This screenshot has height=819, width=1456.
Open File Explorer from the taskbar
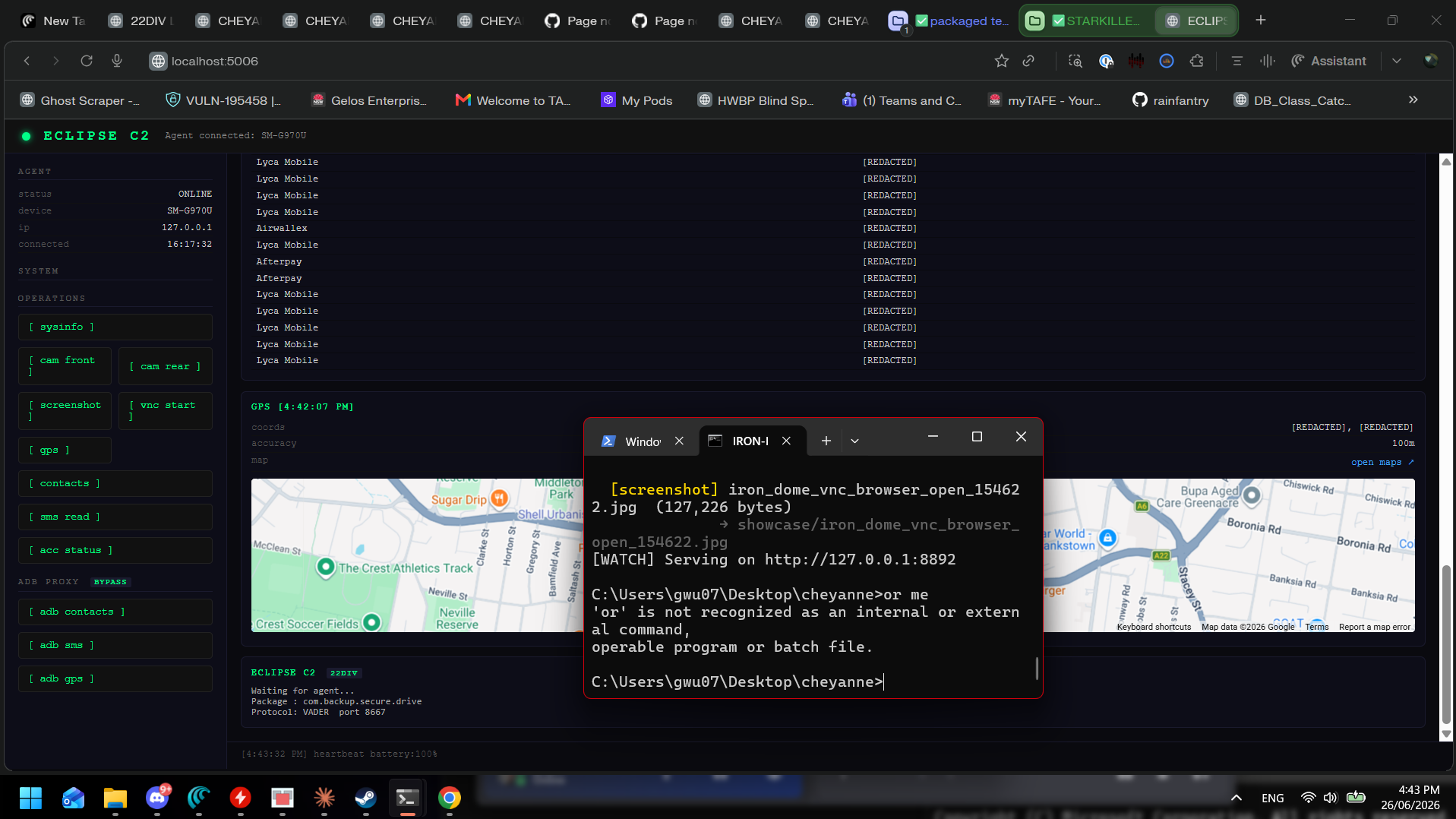click(x=115, y=798)
